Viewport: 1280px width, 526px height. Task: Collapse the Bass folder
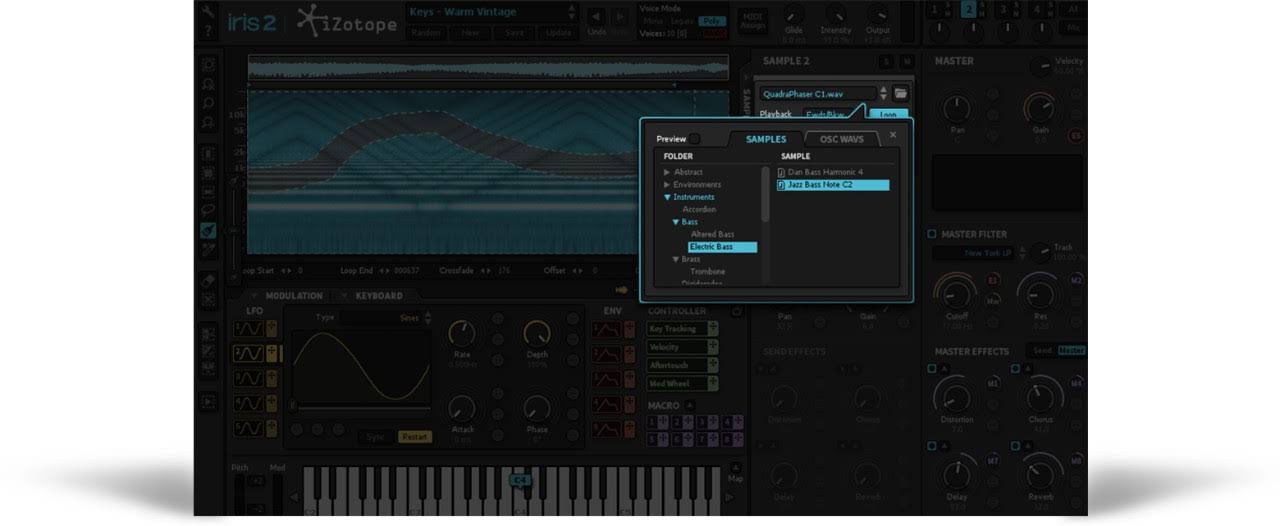click(x=677, y=222)
